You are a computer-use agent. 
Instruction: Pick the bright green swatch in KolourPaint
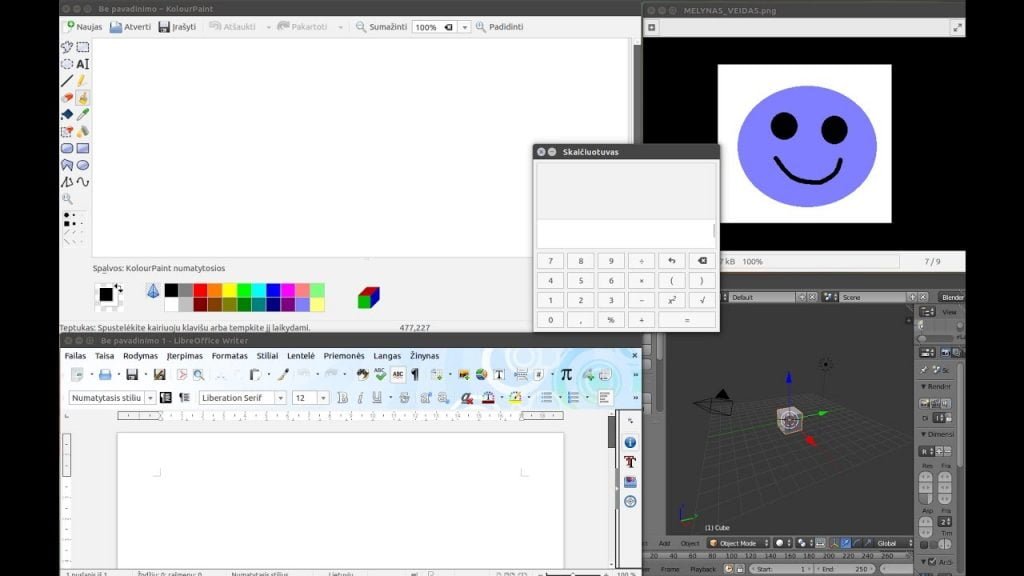pyautogui.click(x=244, y=290)
